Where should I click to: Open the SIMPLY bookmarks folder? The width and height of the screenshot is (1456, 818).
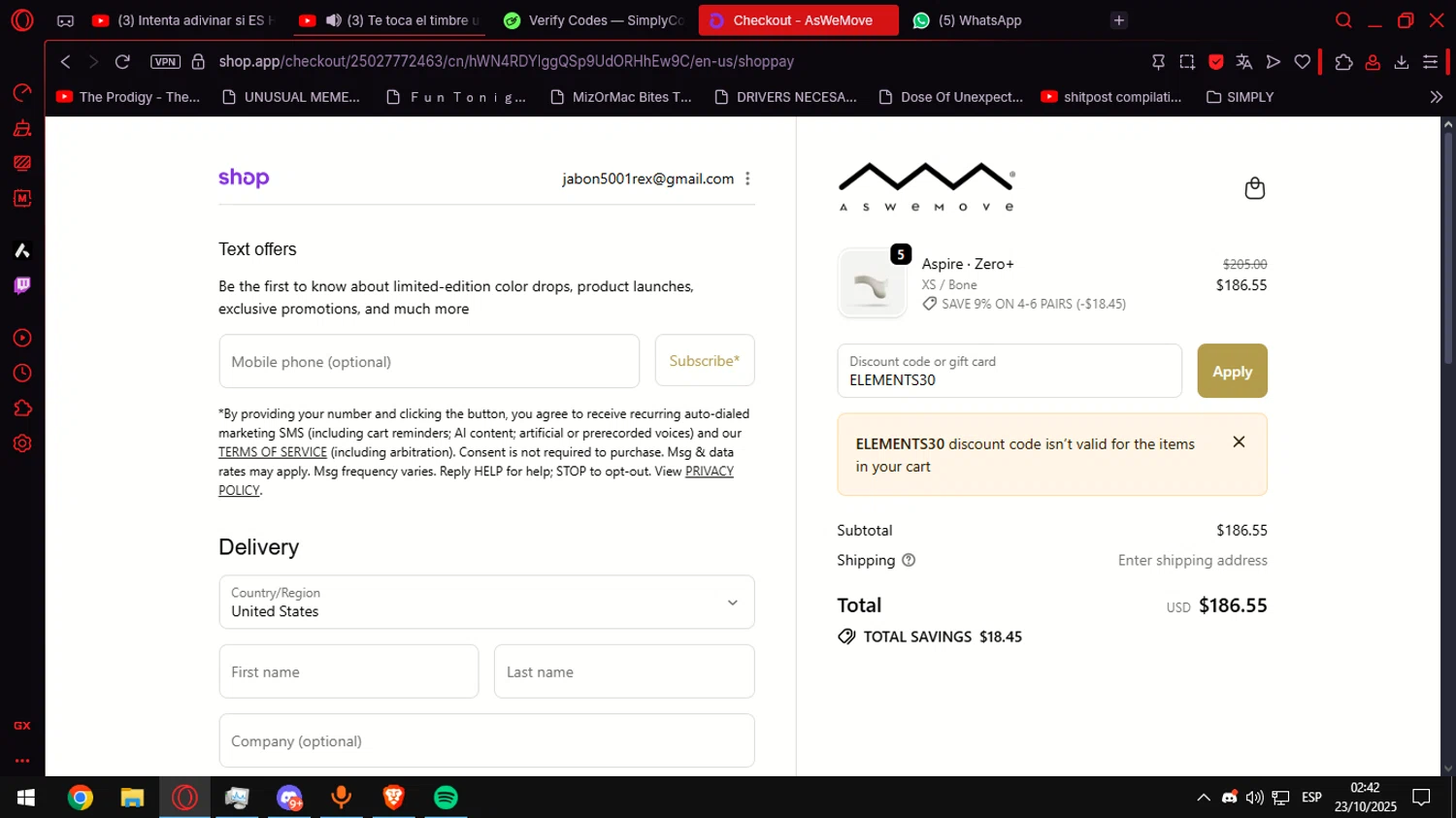tap(1240, 97)
